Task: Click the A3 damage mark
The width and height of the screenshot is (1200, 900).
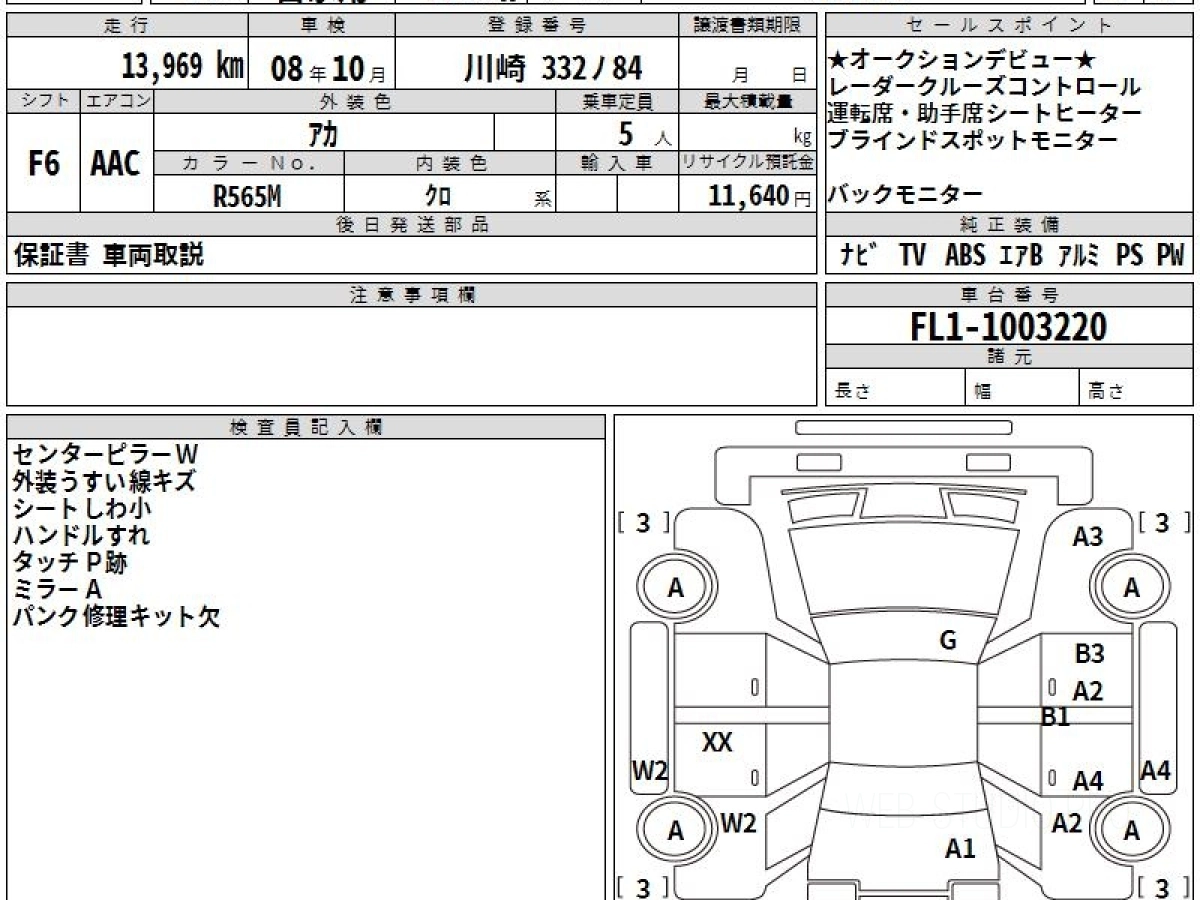Action: click(x=1087, y=537)
